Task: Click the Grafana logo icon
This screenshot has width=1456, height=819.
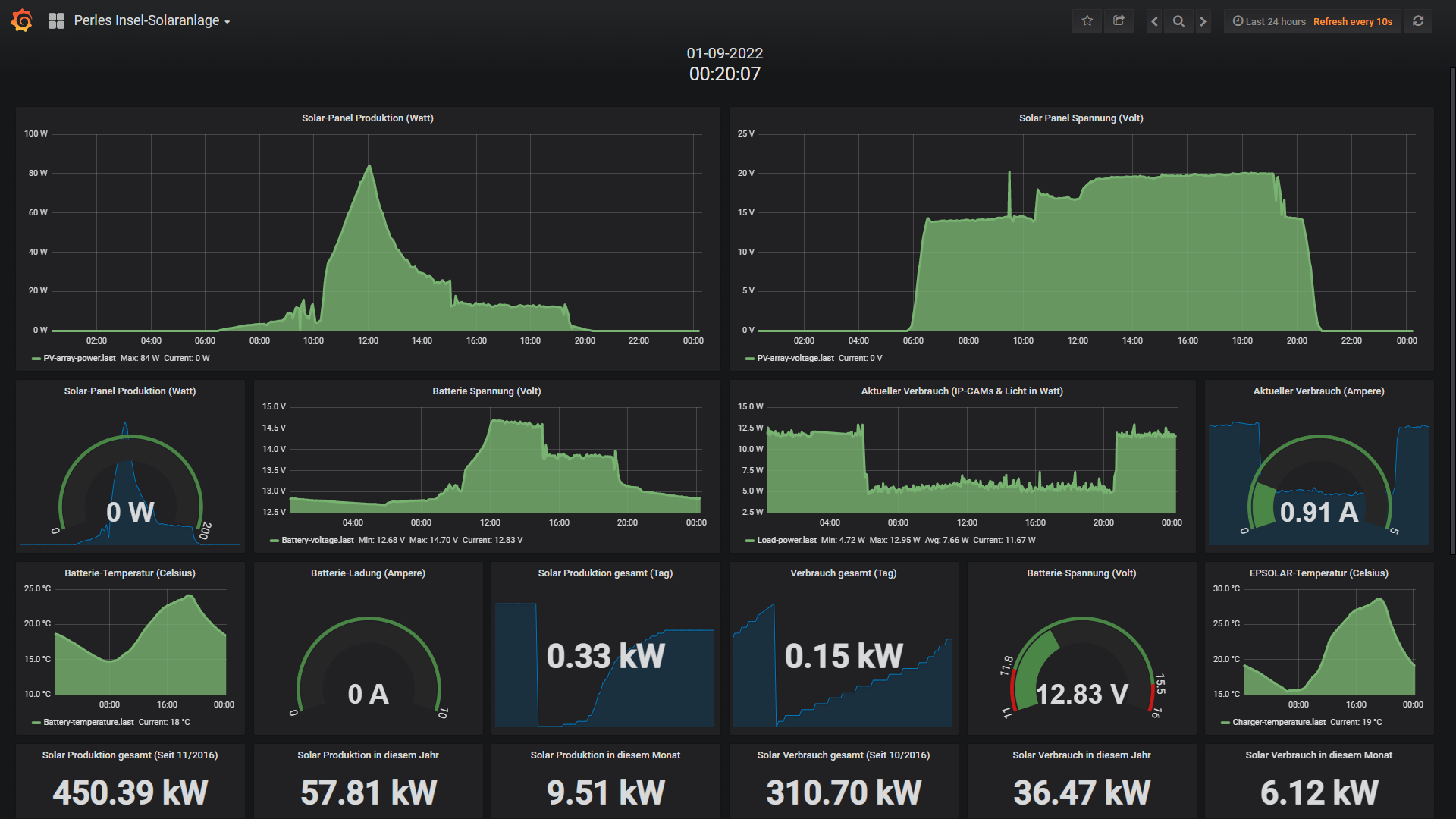Action: [22, 20]
